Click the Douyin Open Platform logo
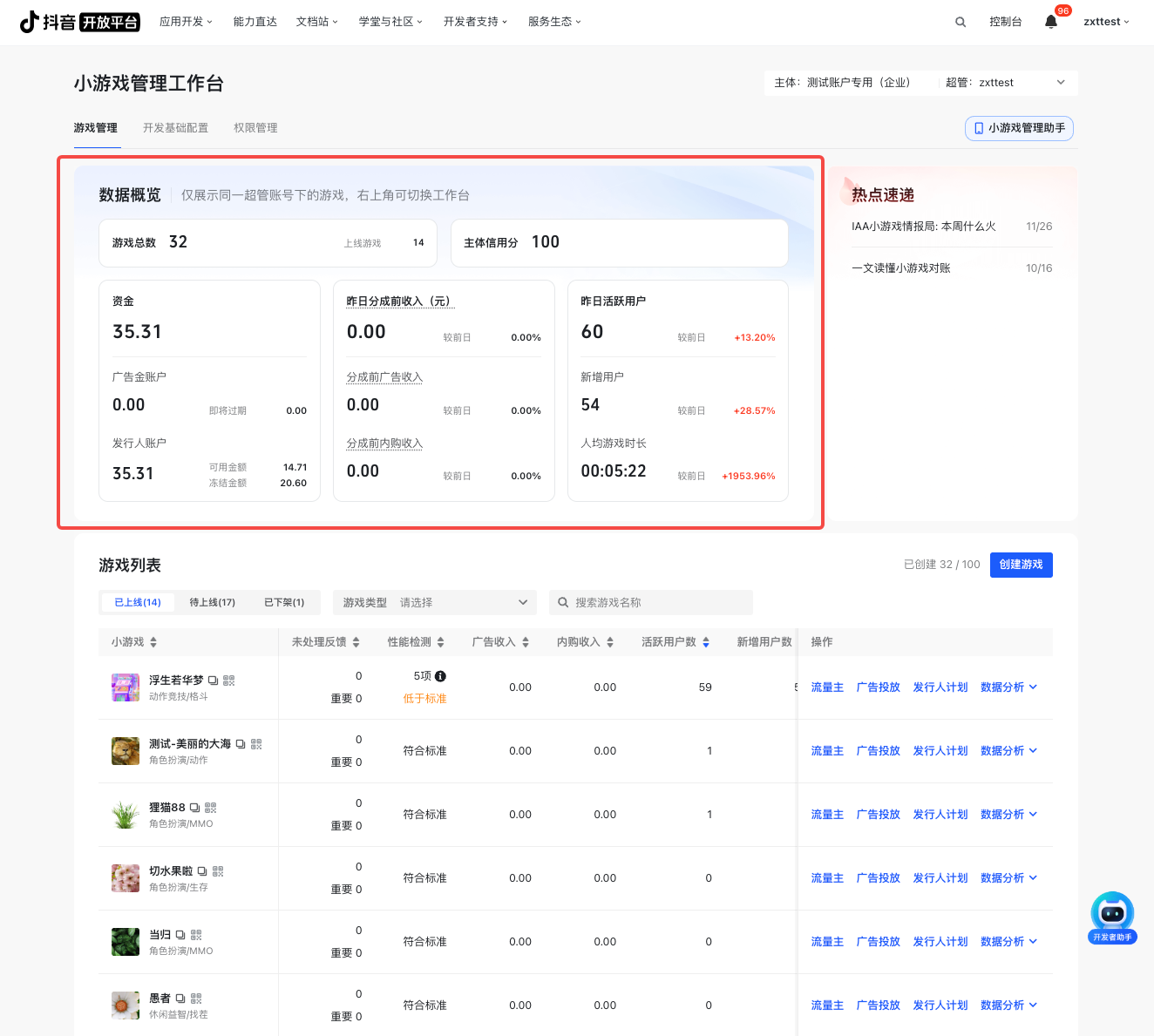This screenshot has height=1036, width=1154. (x=79, y=22)
